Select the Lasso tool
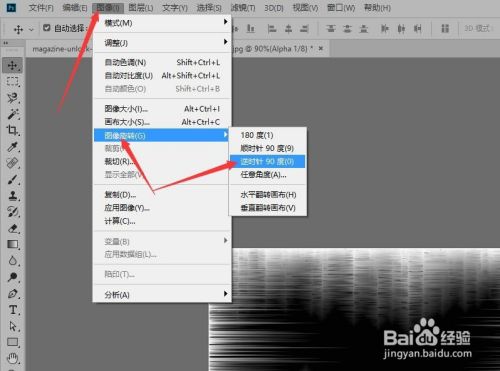The image size is (500, 371). pyautogui.click(x=12, y=98)
